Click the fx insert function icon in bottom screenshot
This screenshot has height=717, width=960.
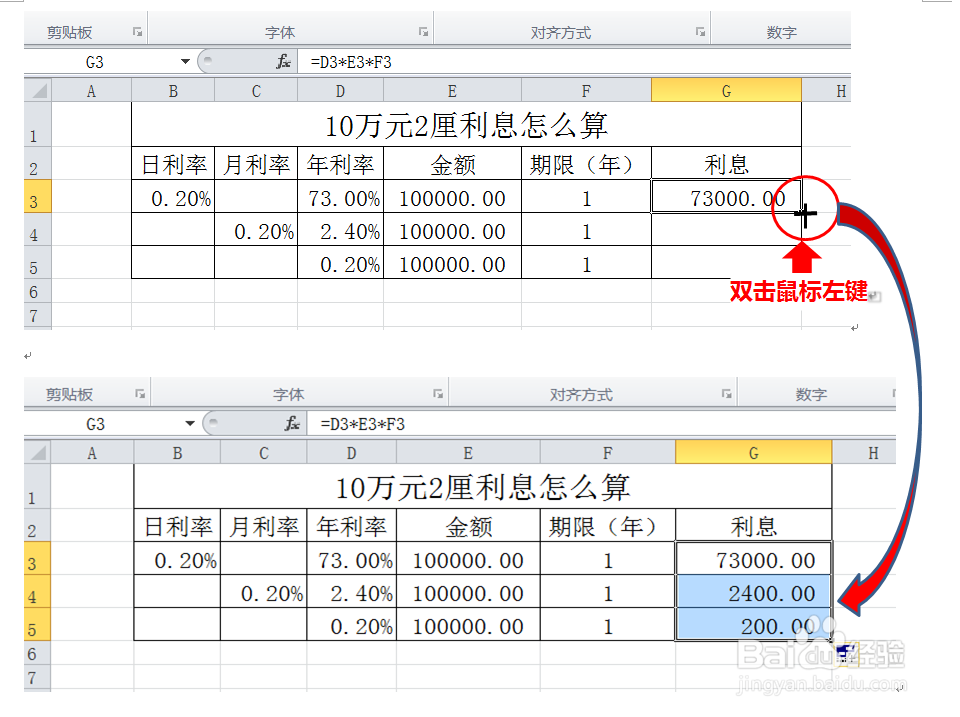tap(293, 423)
